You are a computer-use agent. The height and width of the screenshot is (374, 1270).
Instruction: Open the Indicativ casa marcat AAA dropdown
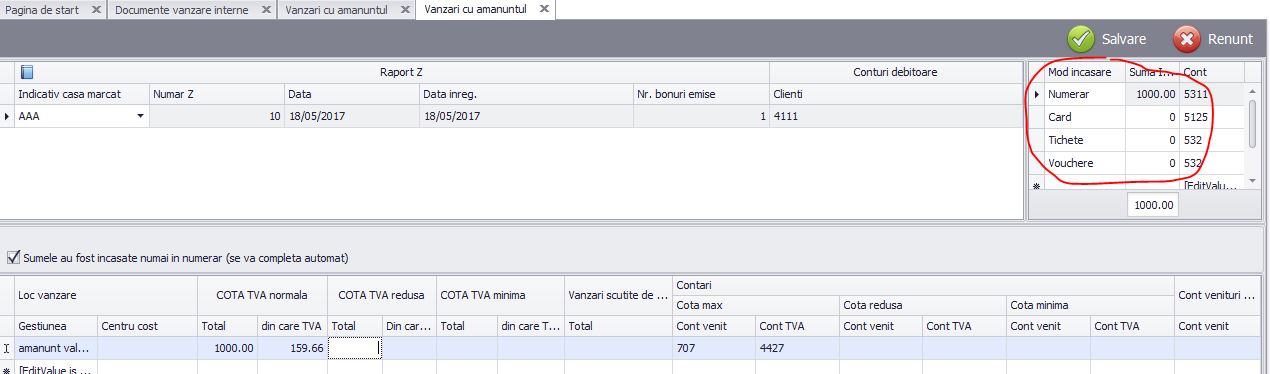point(140,116)
